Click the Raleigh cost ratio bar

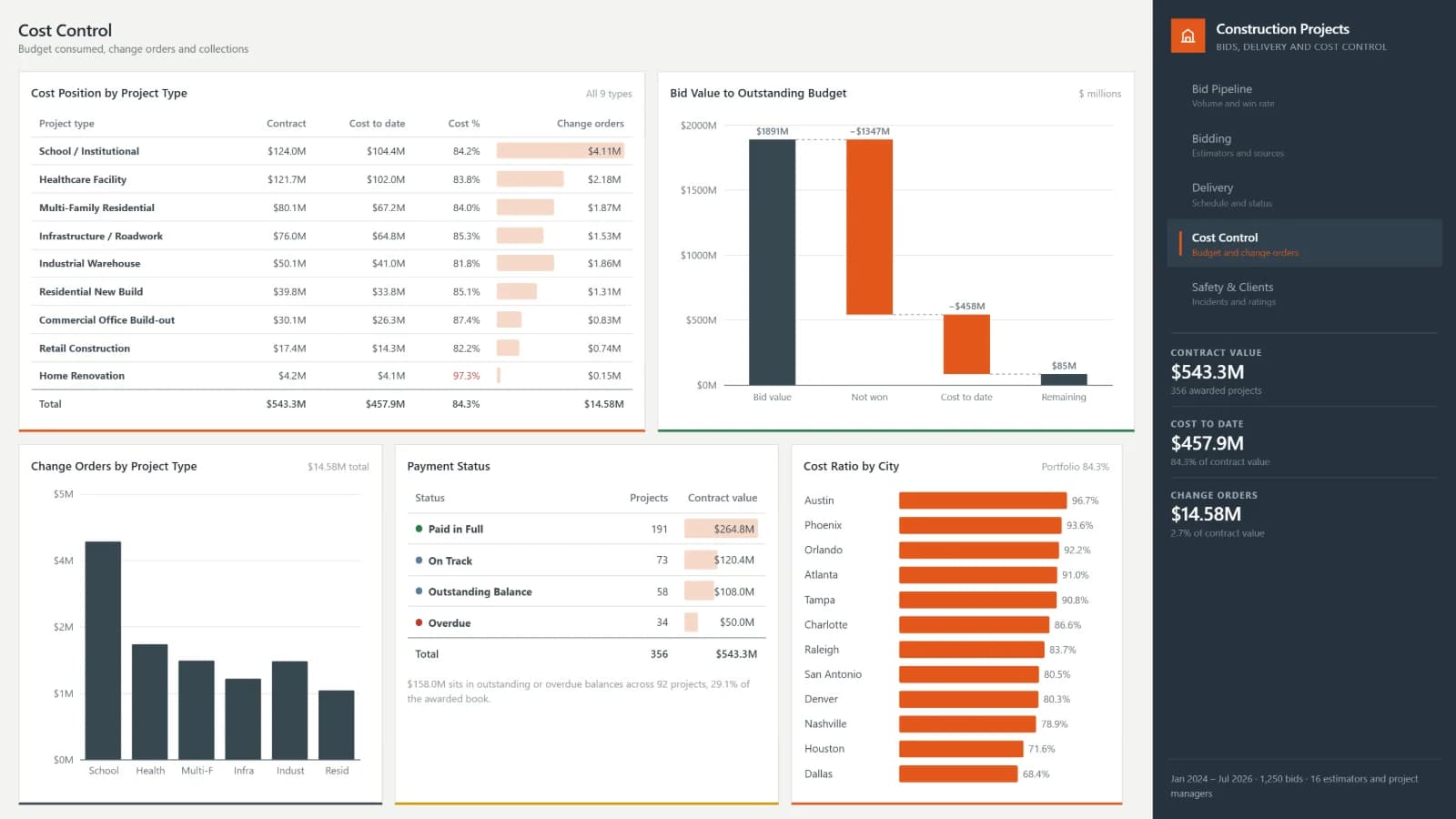tap(972, 650)
